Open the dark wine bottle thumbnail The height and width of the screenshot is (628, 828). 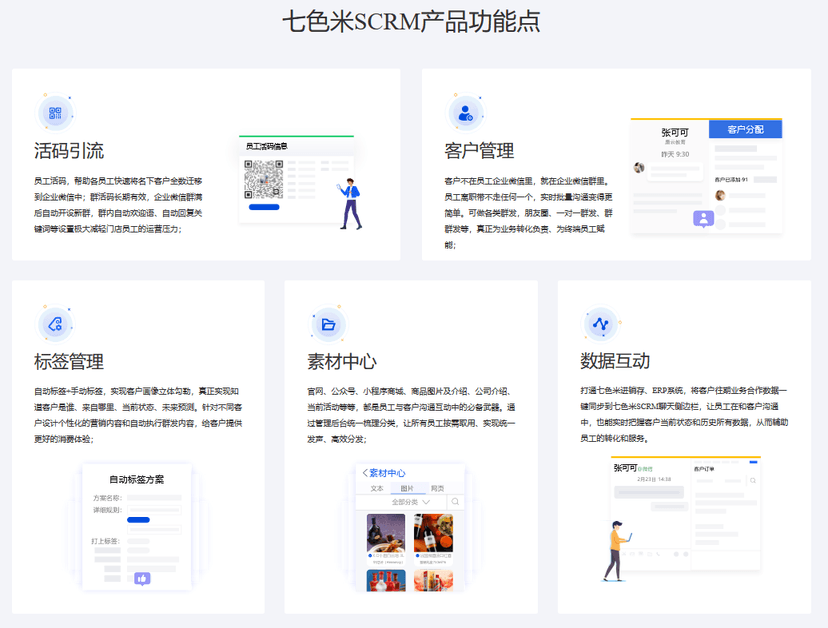tap(386, 533)
